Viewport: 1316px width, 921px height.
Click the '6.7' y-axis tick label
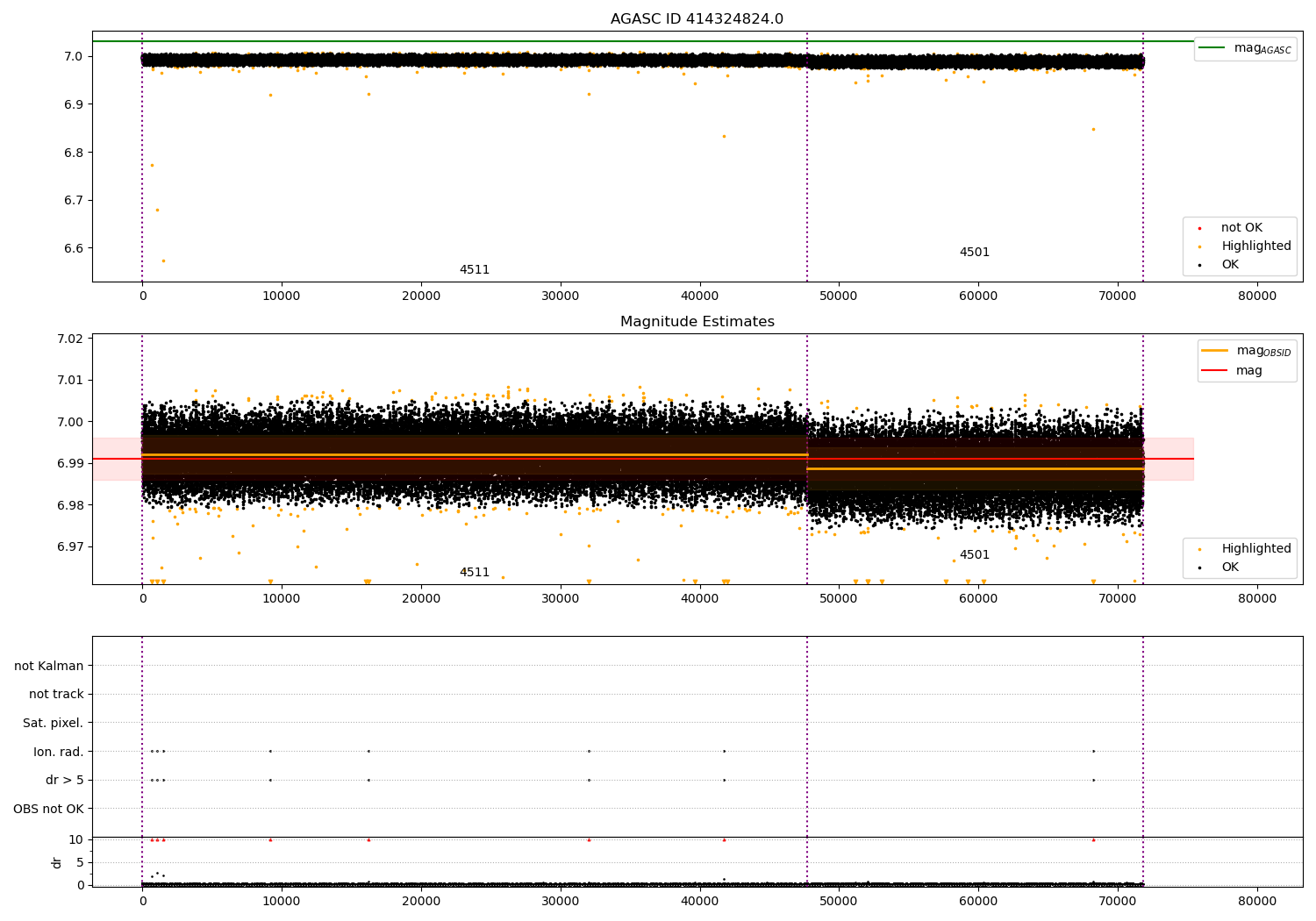pyautogui.click(x=74, y=201)
